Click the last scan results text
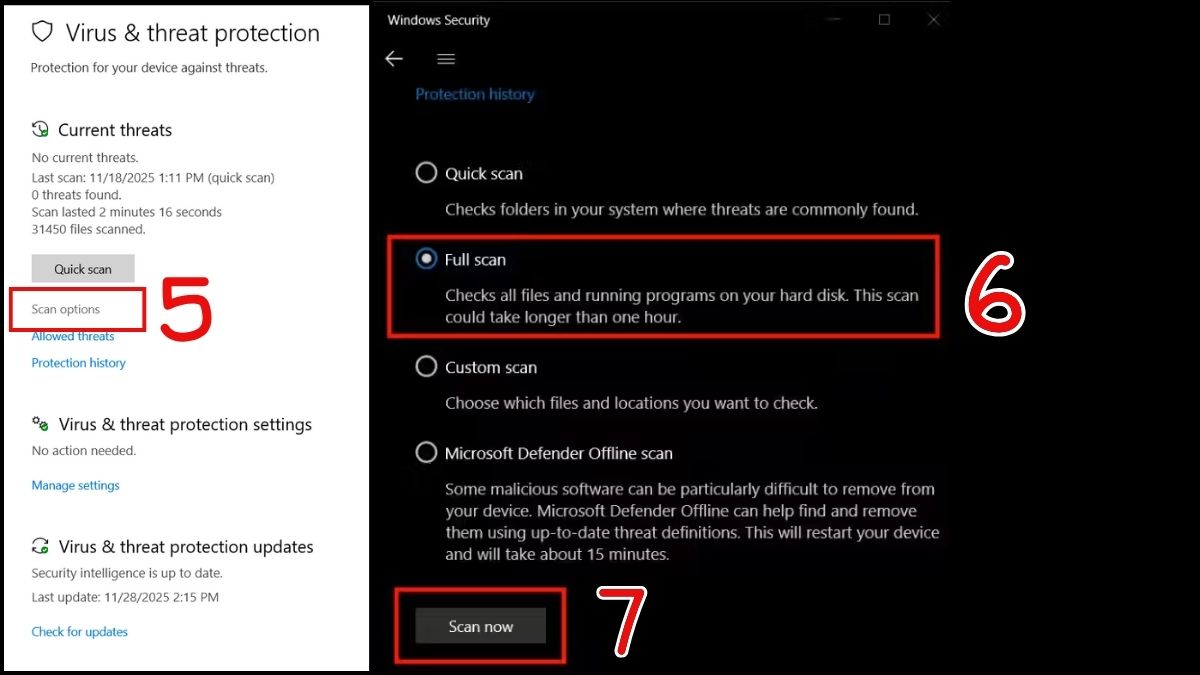Image resolution: width=1200 pixels, height=675 pixels. (x=151, y=177)
